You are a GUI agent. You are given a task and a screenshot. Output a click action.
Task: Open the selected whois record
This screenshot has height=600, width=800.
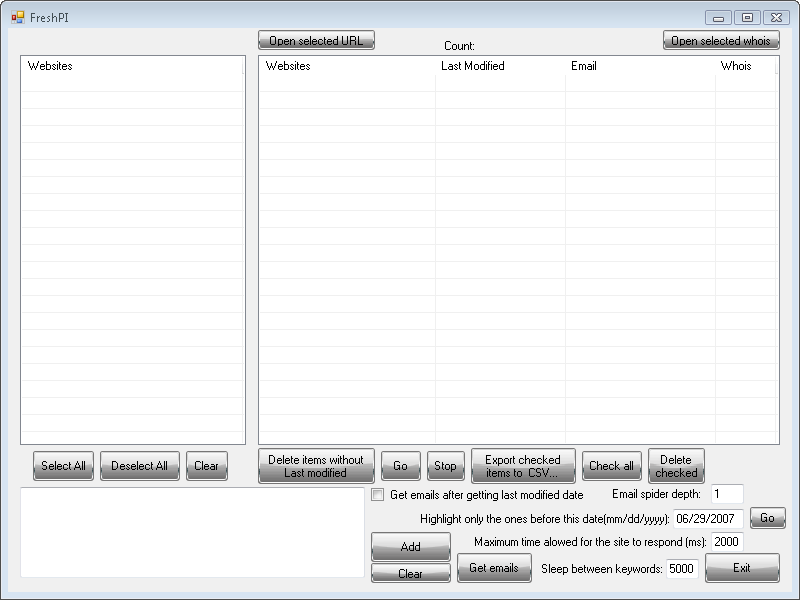721,40
